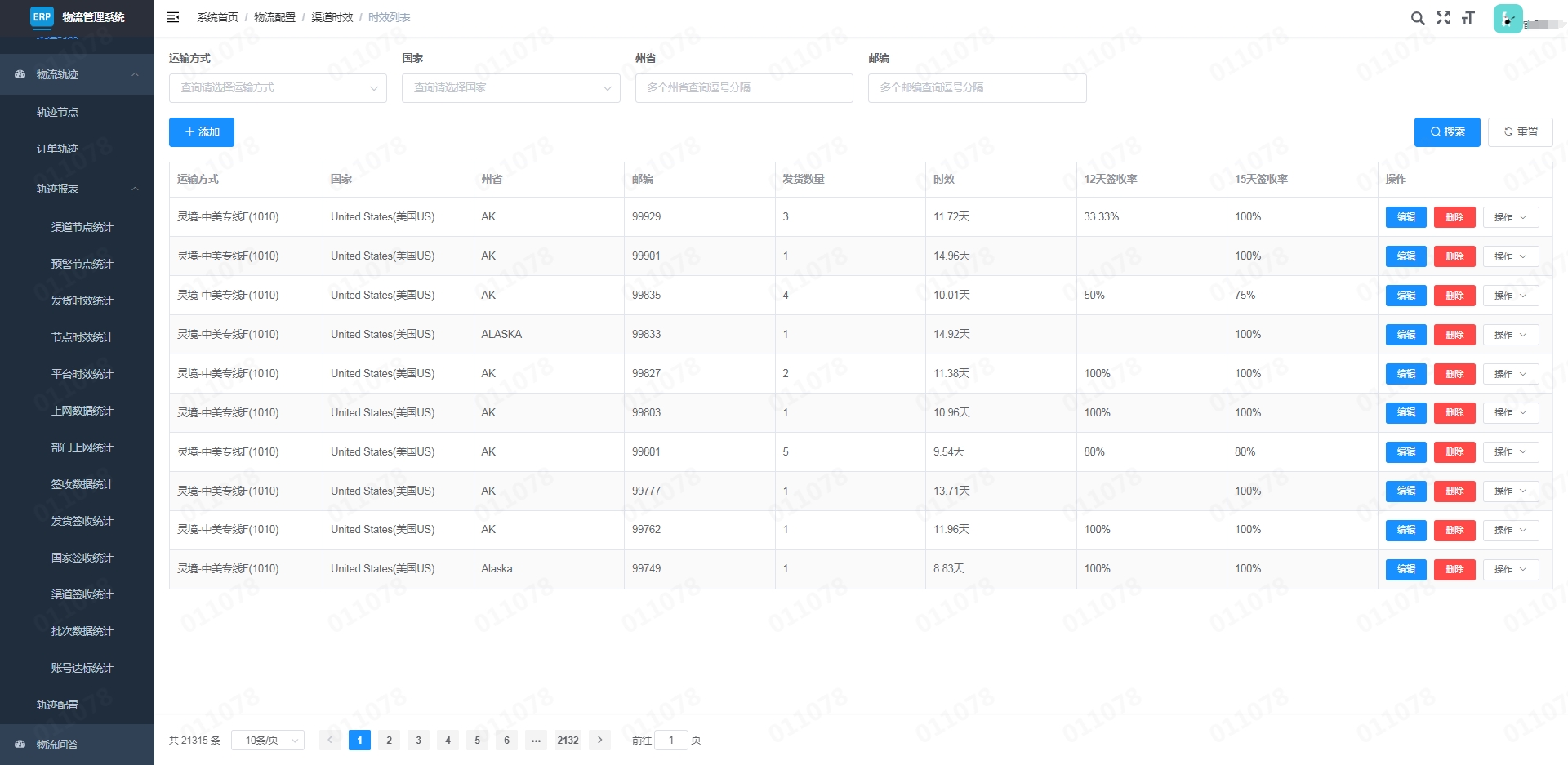Open 发货时效统计 in the sidebar

click(x=82, y=300)
